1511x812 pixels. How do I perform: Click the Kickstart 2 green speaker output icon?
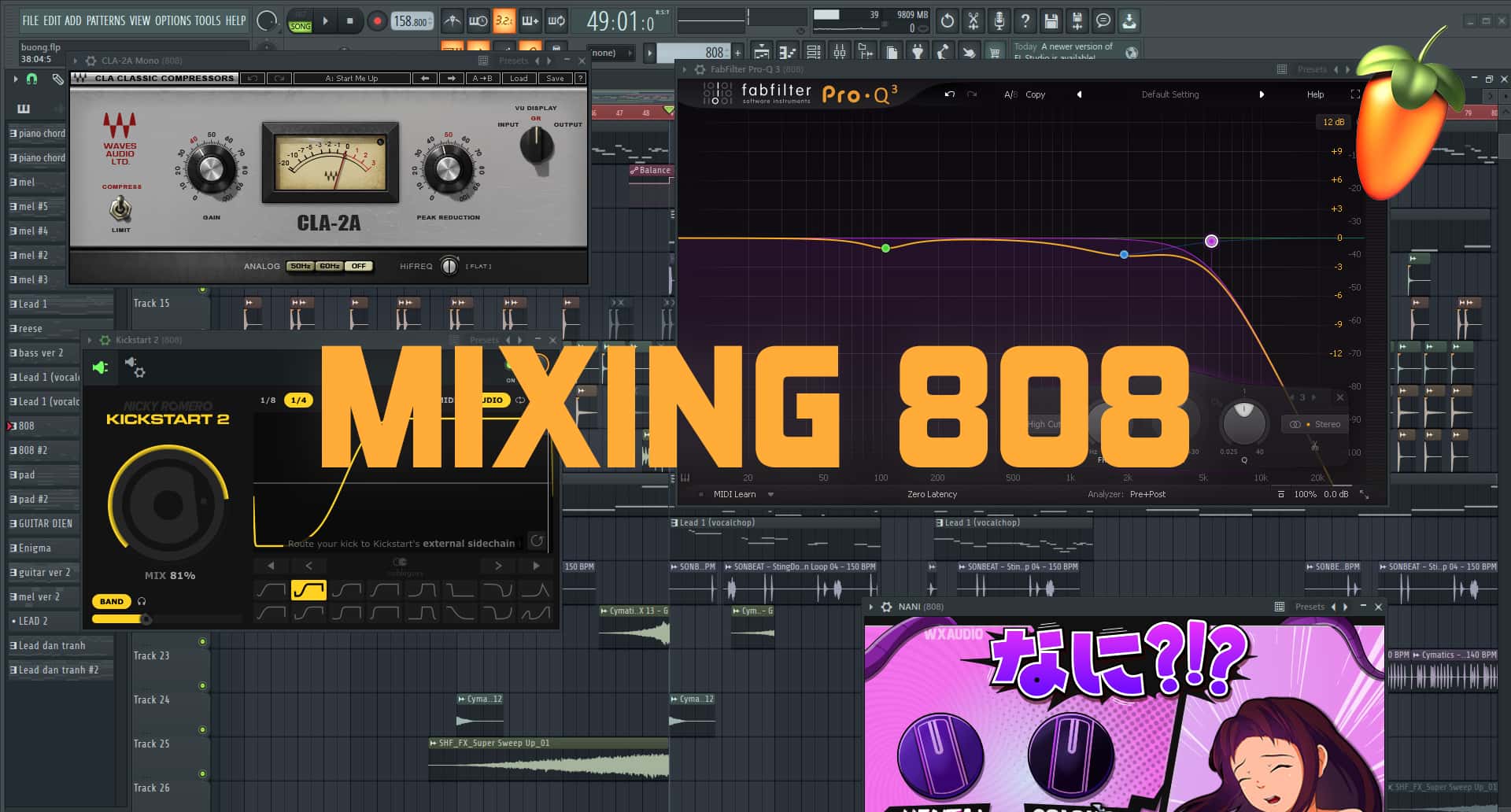[x=100, y=367]
